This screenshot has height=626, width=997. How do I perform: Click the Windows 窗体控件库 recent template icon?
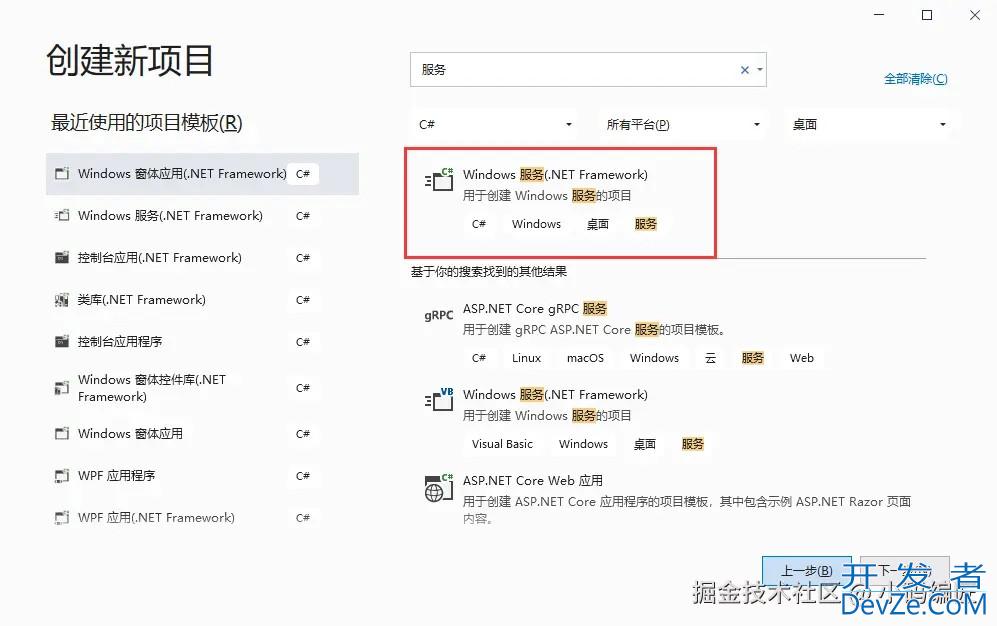coord(62,388)
